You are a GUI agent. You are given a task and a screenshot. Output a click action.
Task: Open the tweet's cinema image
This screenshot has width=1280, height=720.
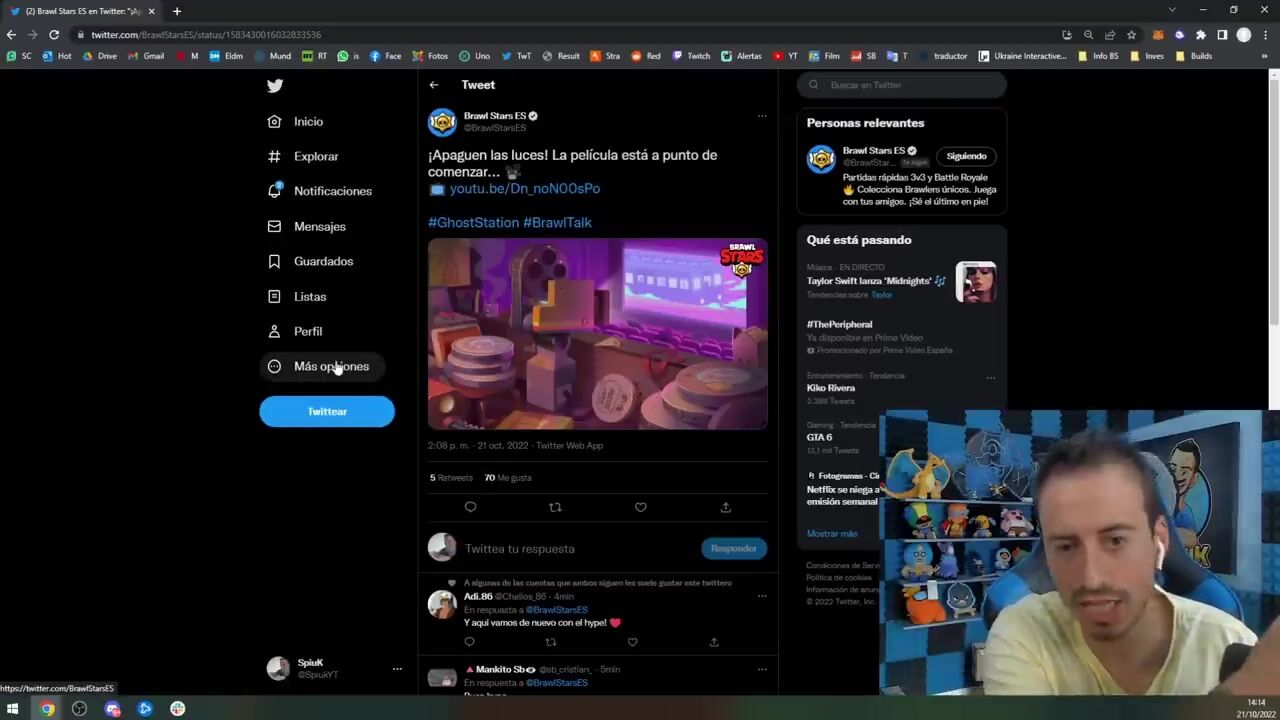[x=598, y=334]
